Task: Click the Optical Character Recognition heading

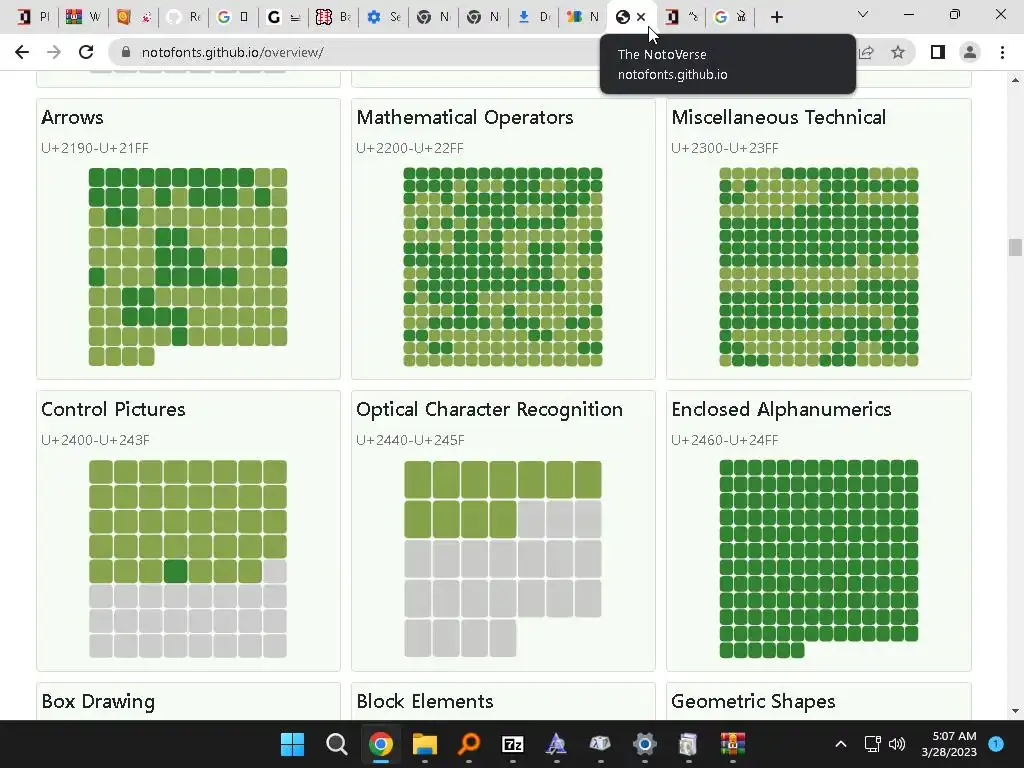Action: point(489,409)
